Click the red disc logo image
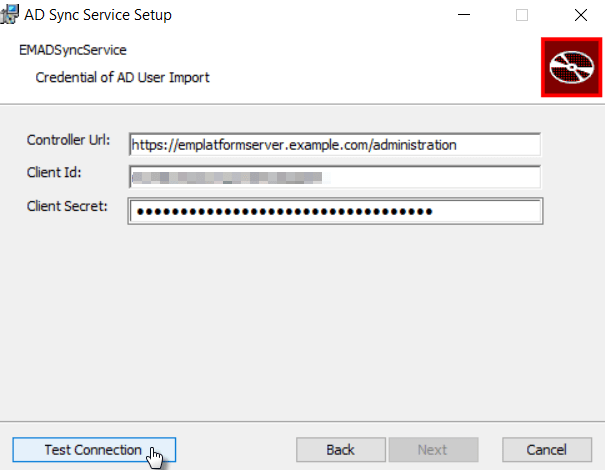The width and height of the screenshot is (605, 470). tap(571, 68)
